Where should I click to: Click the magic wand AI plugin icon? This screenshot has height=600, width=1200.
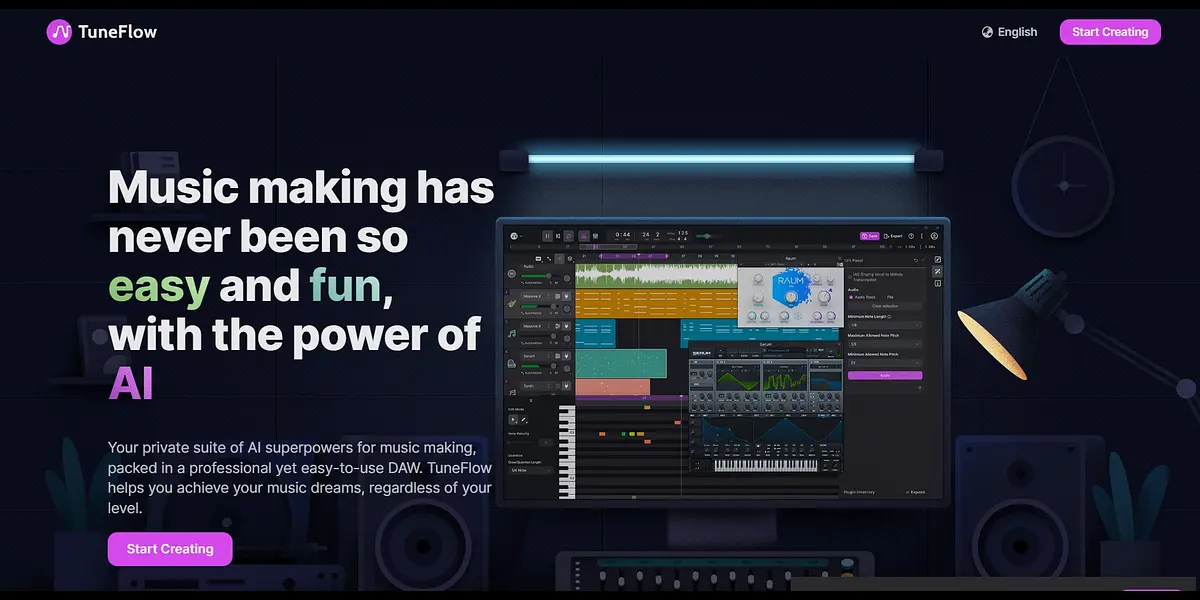pos(938,272)
